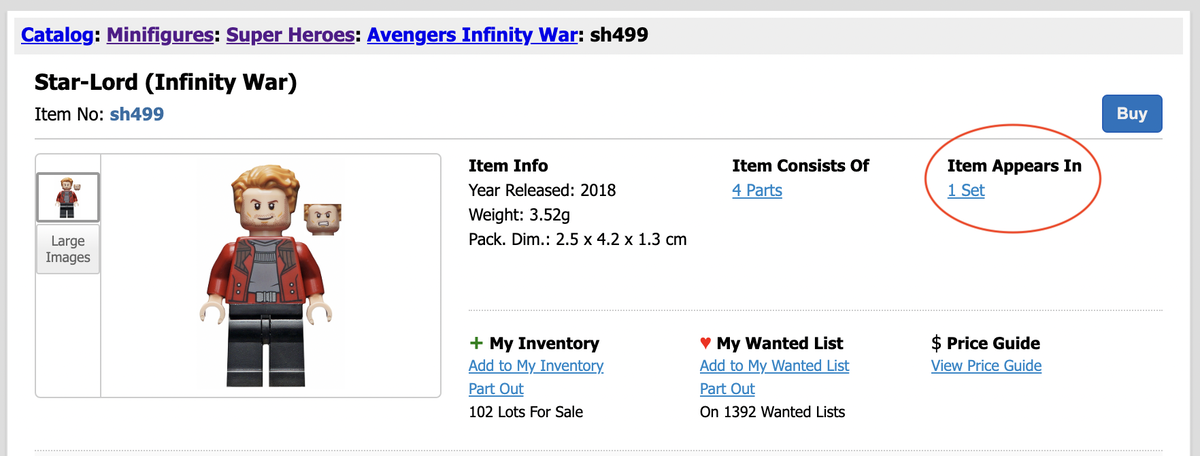This screenshot has height=456, width=1200.
Task: Click the sh499 item number text
Action: pos(136,115)
